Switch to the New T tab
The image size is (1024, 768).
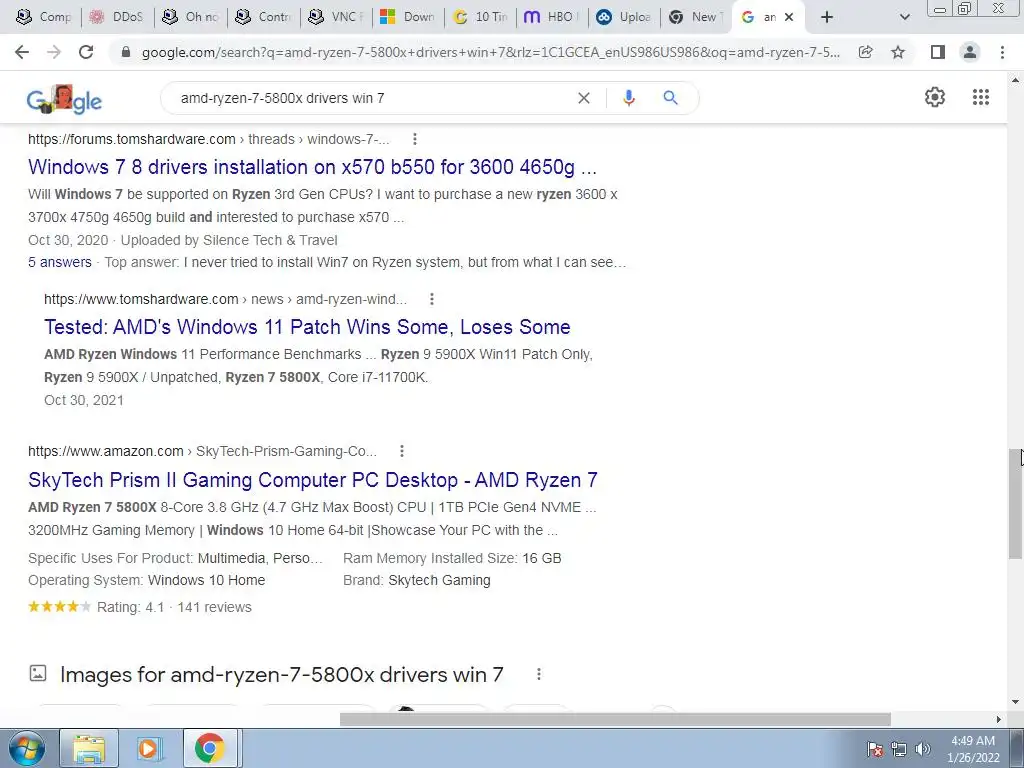point(696,17)
